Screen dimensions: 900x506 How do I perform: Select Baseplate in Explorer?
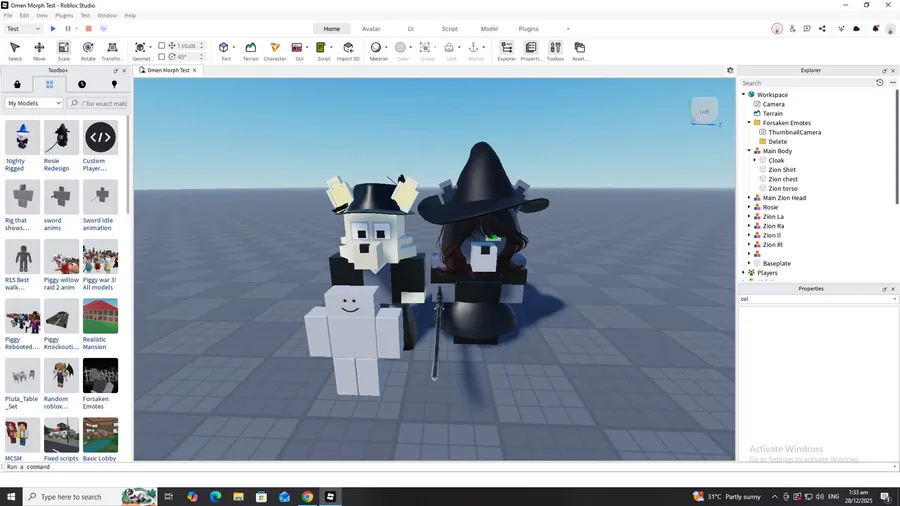pyautogui.click(x=777, y=263)
